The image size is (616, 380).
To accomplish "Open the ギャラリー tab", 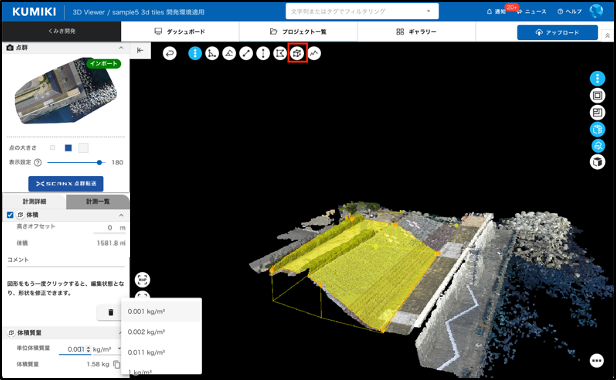I will (x=416, y=32).
